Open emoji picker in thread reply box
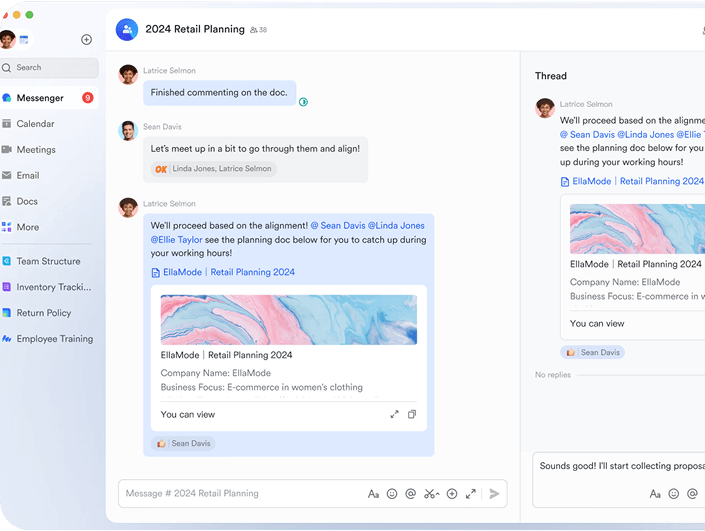 coord(674,493)
